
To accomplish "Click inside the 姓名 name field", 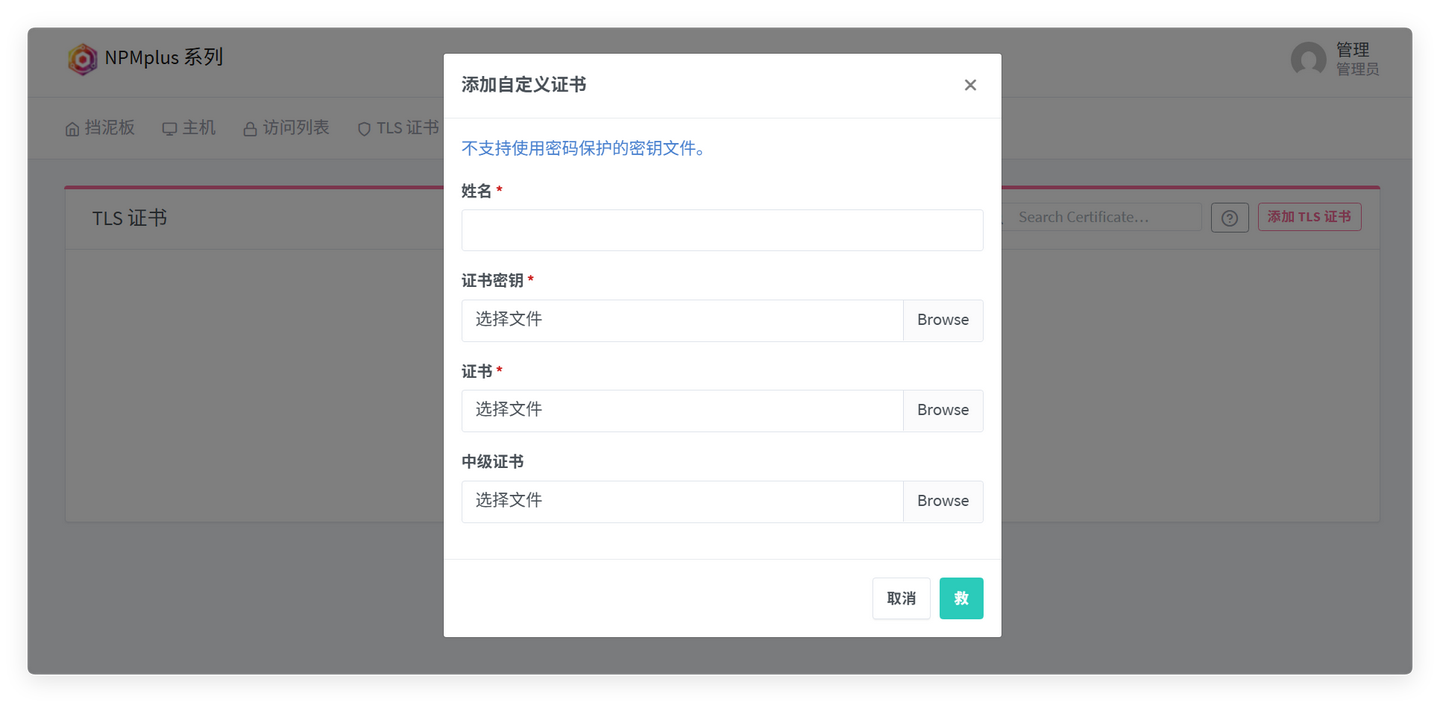I will (x=722, y=230).
